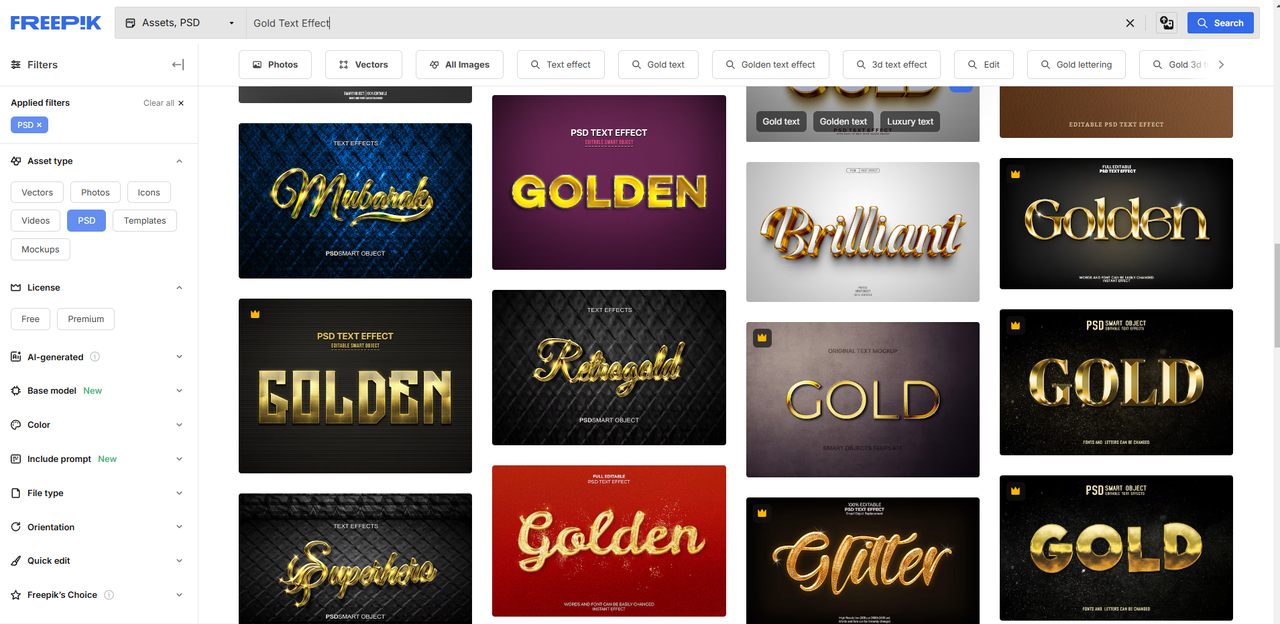Open the red Golden glitter thumbnail
The image size is (1280, 624).
609,540
